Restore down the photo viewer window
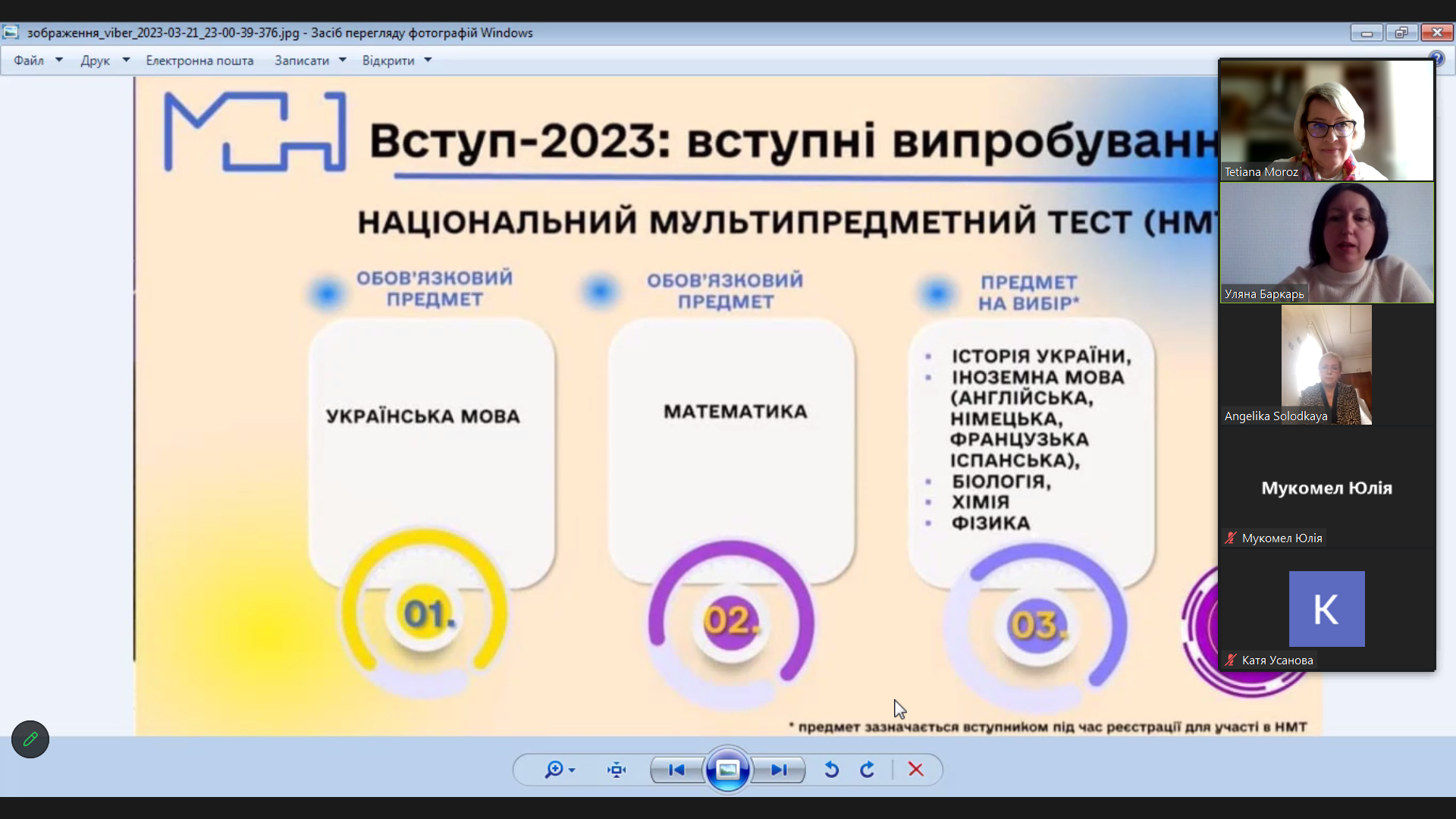1456x819 pixels. pos(1401,33)
